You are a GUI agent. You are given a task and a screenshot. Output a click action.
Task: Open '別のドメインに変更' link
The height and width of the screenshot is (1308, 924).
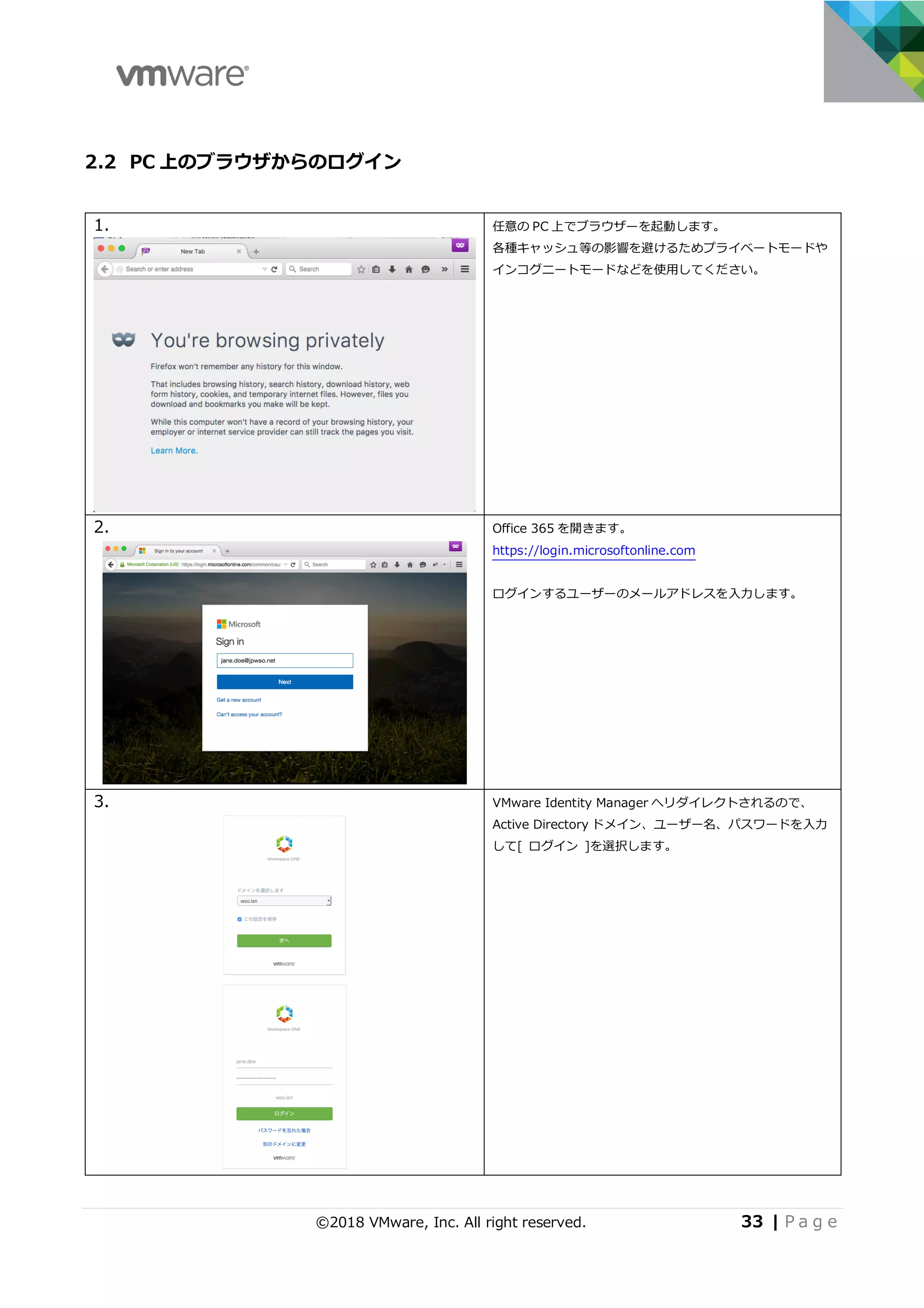[x=284, y=1144]
